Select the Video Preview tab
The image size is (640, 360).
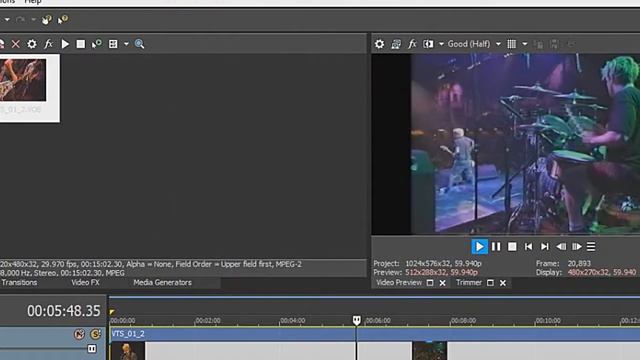coord(399,282)
